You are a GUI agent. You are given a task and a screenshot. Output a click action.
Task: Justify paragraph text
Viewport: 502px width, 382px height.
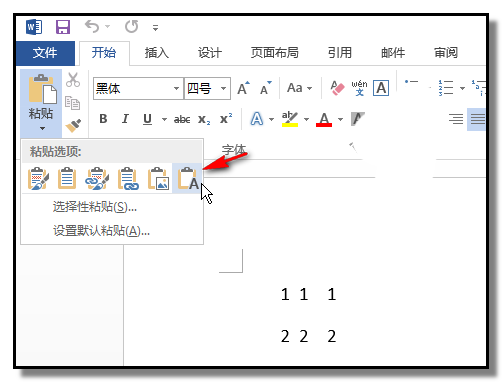pos(477,119)
